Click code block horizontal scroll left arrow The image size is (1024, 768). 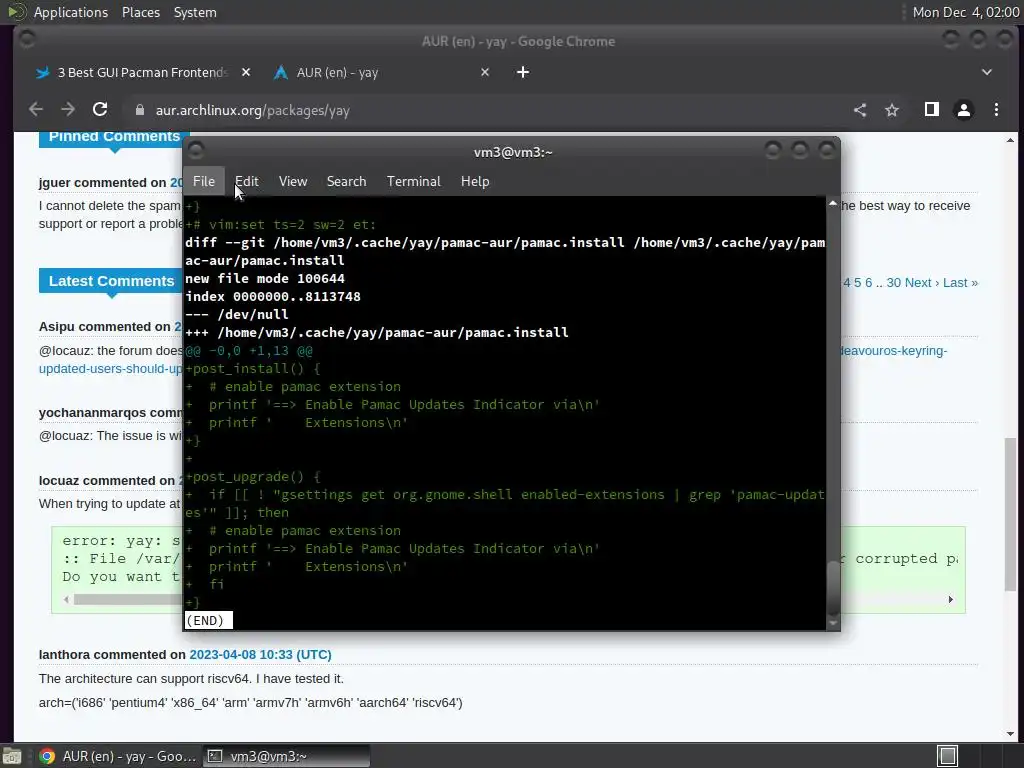point(66,600)
